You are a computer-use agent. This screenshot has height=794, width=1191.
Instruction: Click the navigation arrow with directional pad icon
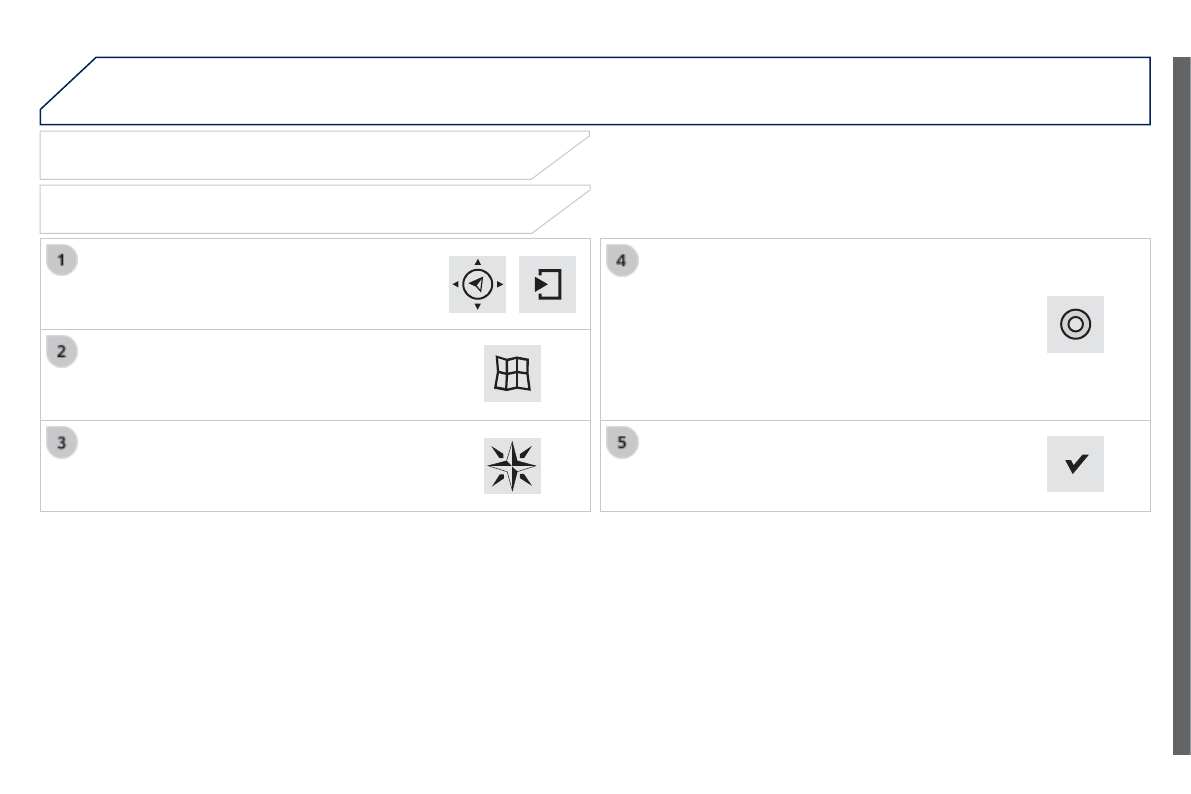point(477,285)
